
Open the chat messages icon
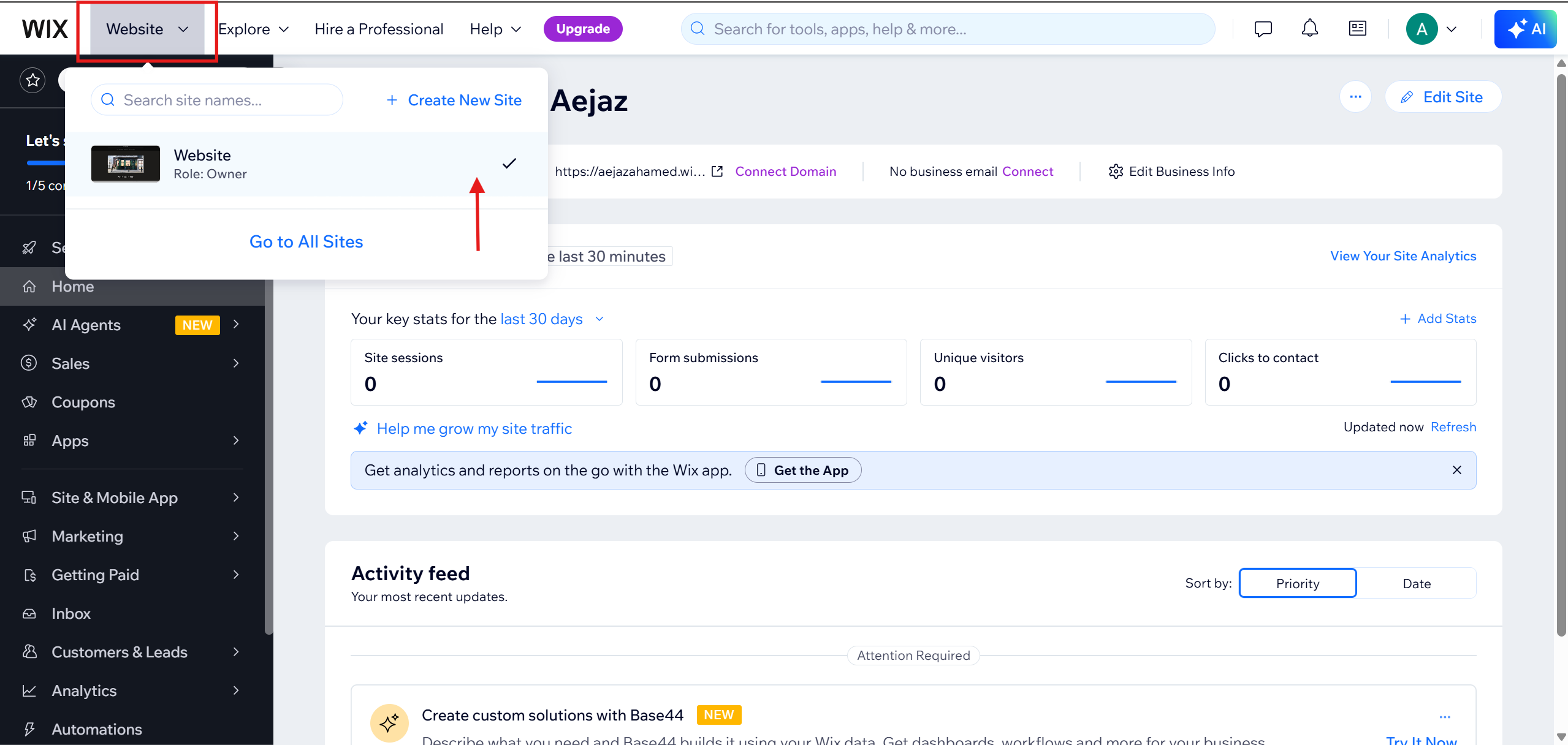(1263, 29)
